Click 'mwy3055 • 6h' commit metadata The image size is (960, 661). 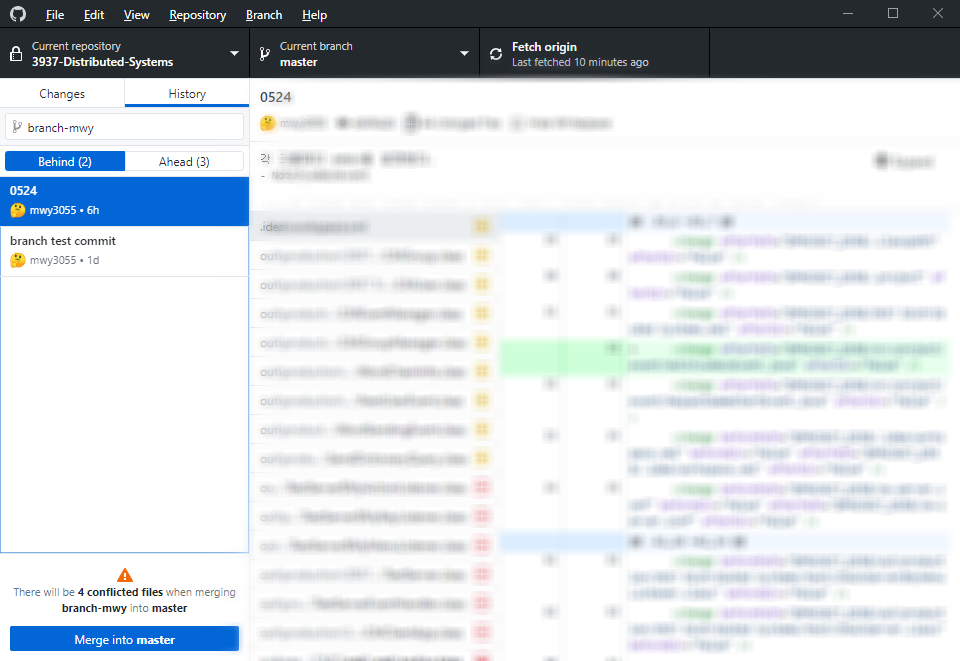64,210
